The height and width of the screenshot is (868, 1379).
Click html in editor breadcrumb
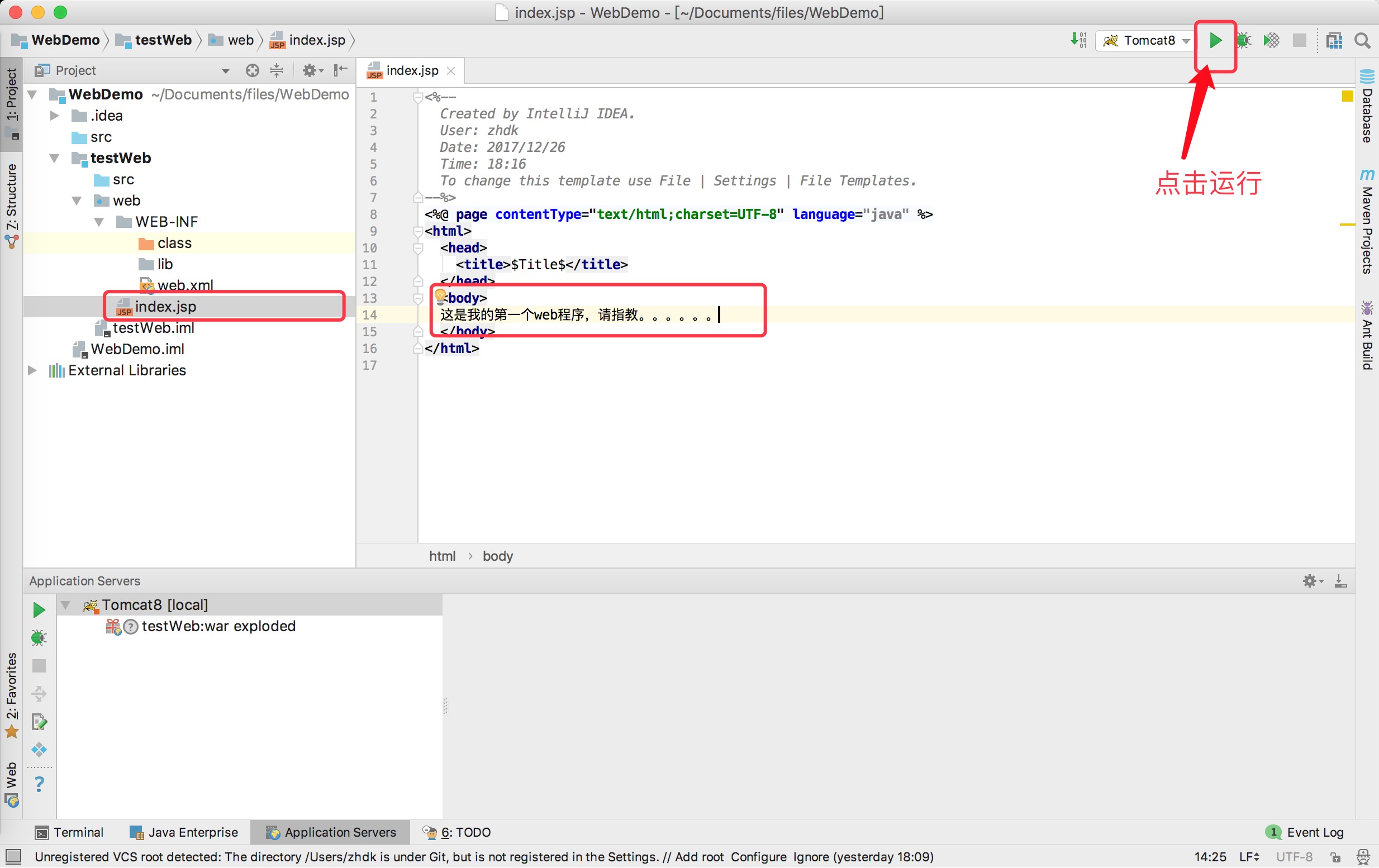[x=442, y=556]
